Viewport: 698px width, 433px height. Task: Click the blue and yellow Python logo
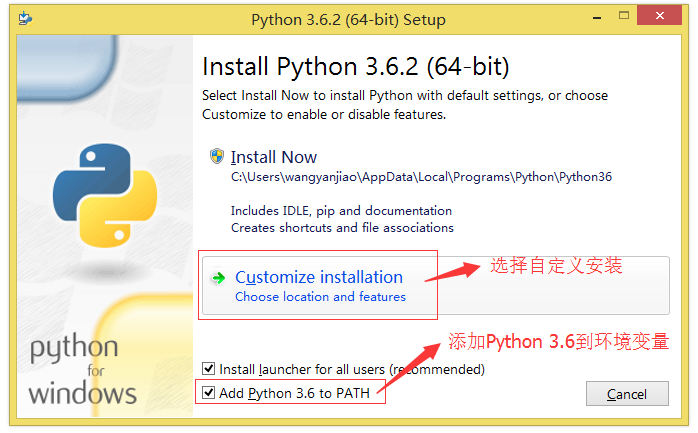105,195
